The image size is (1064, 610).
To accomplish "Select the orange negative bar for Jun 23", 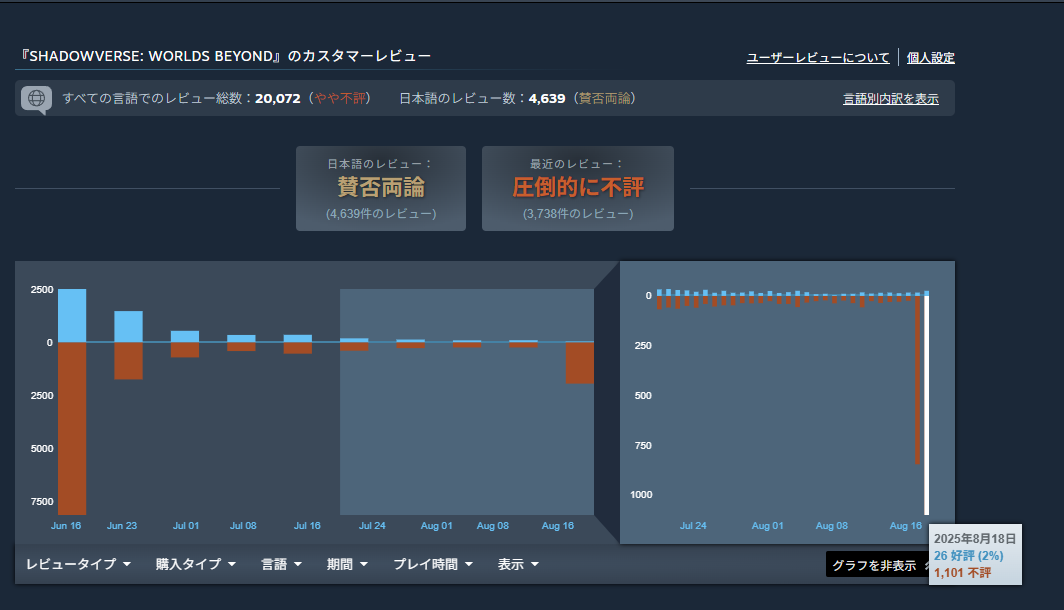I will click(128, 360).
